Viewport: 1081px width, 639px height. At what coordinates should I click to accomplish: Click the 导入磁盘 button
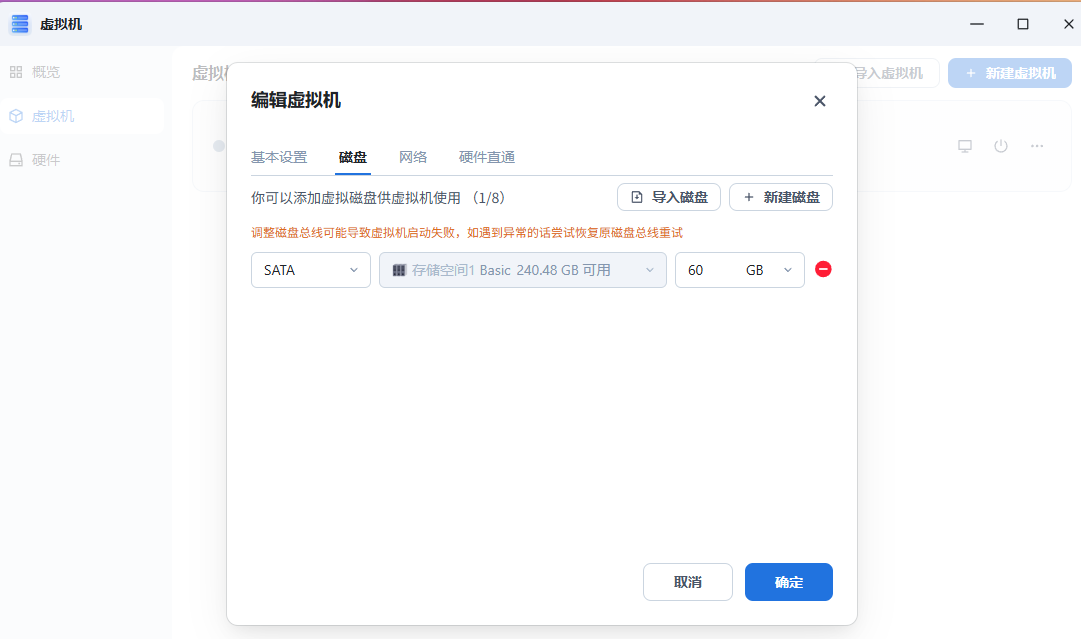click(x=668, y=197)
